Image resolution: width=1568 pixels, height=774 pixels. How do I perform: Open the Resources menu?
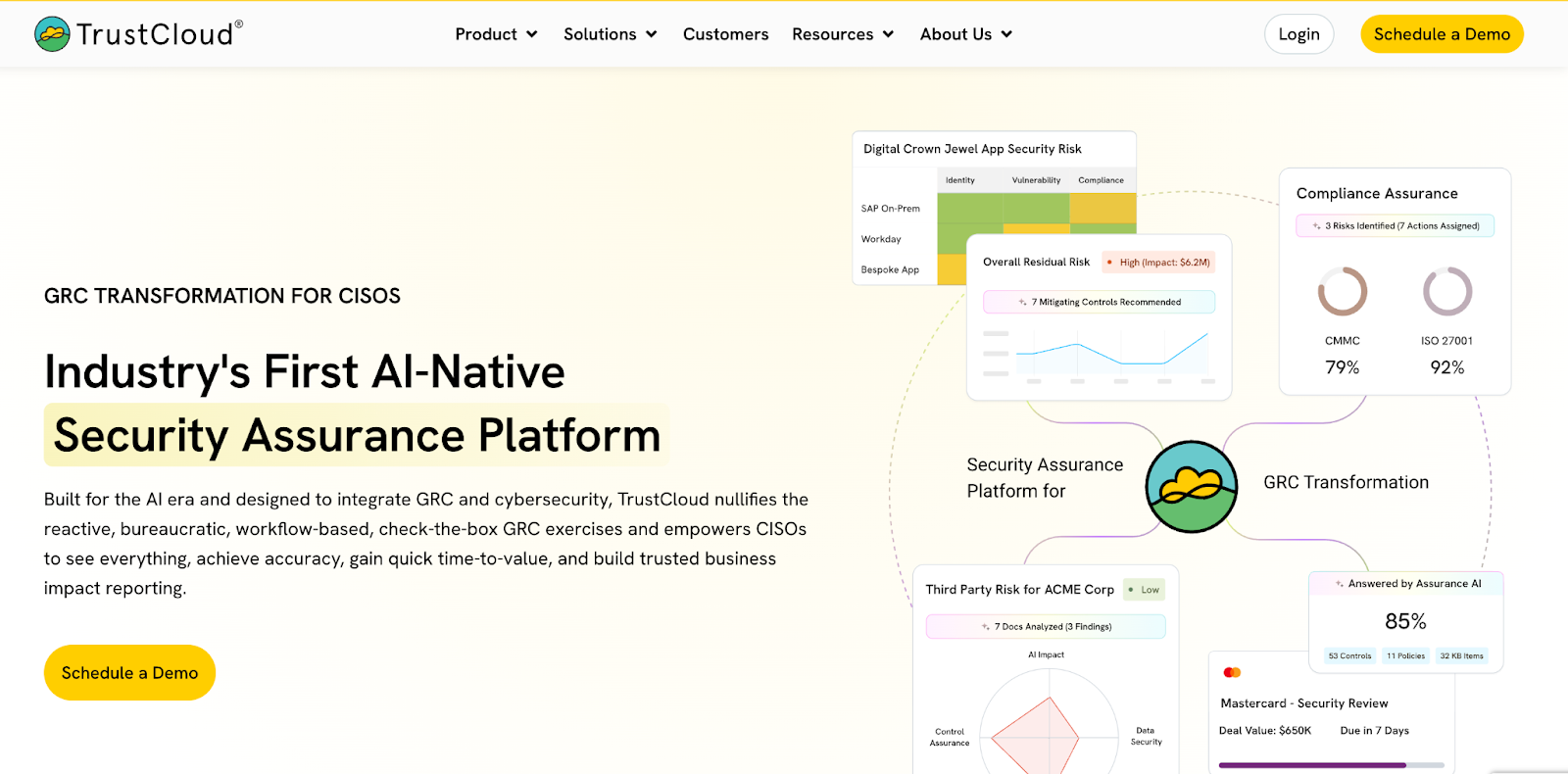pyautogui.click(x=843, y=34)
